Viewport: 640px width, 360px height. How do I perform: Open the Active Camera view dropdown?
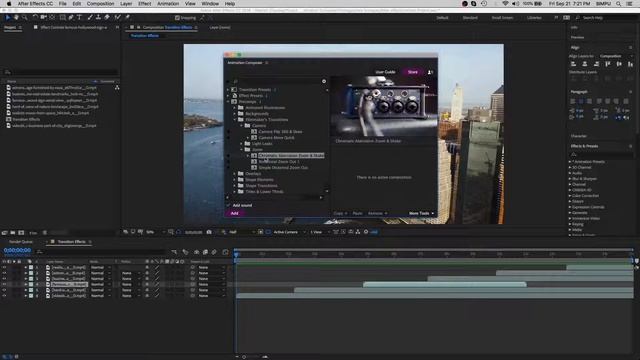289,232
